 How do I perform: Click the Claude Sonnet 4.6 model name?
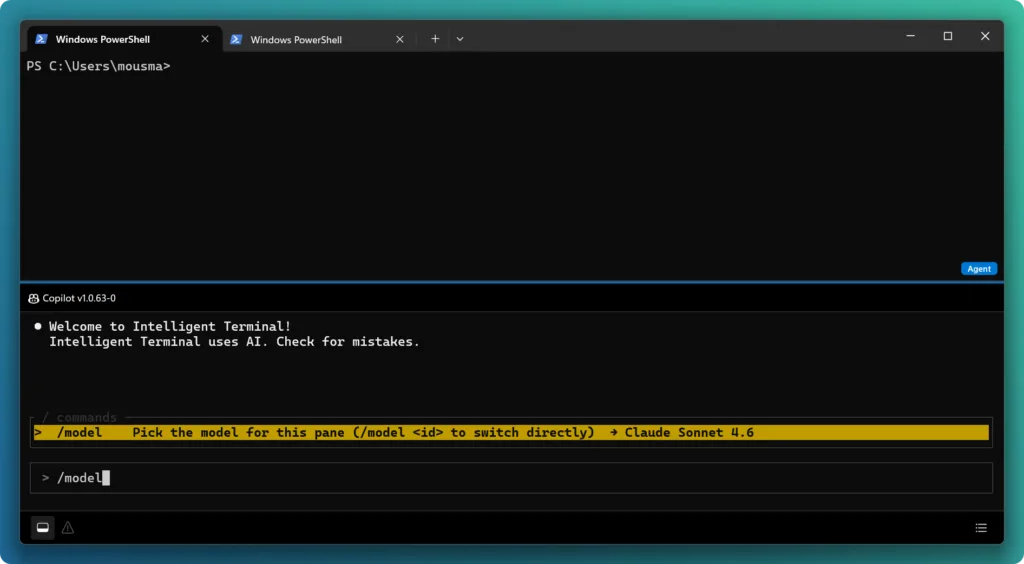tap(689, 433)
